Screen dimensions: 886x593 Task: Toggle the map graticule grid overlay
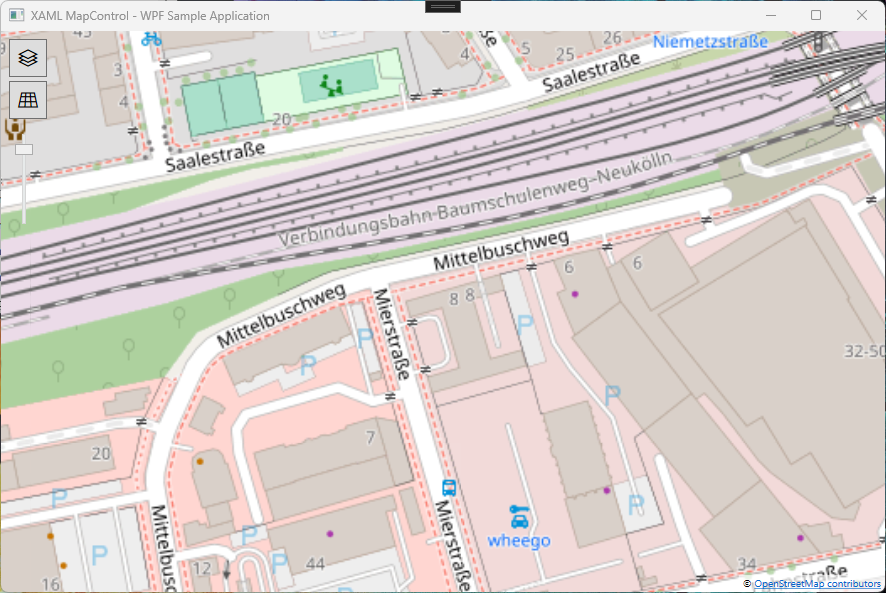[27, 100]
